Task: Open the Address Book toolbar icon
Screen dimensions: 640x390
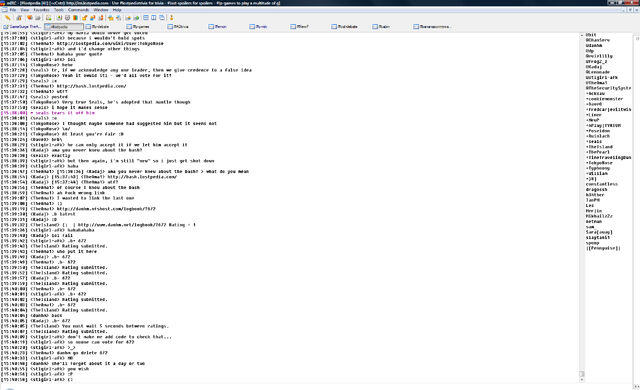Action: (x=59, y=18)
